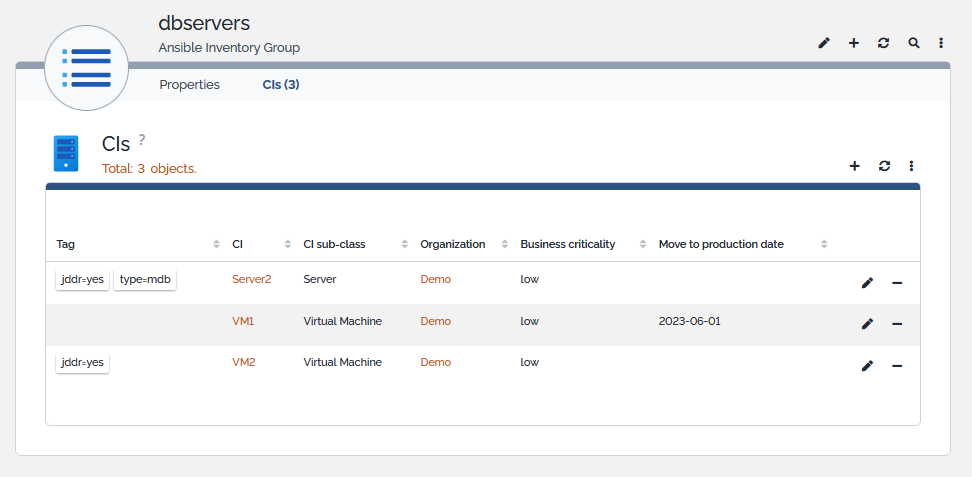Open the Demo organization link for VM1
Viewport: 972px width, 477px height.
435,321
